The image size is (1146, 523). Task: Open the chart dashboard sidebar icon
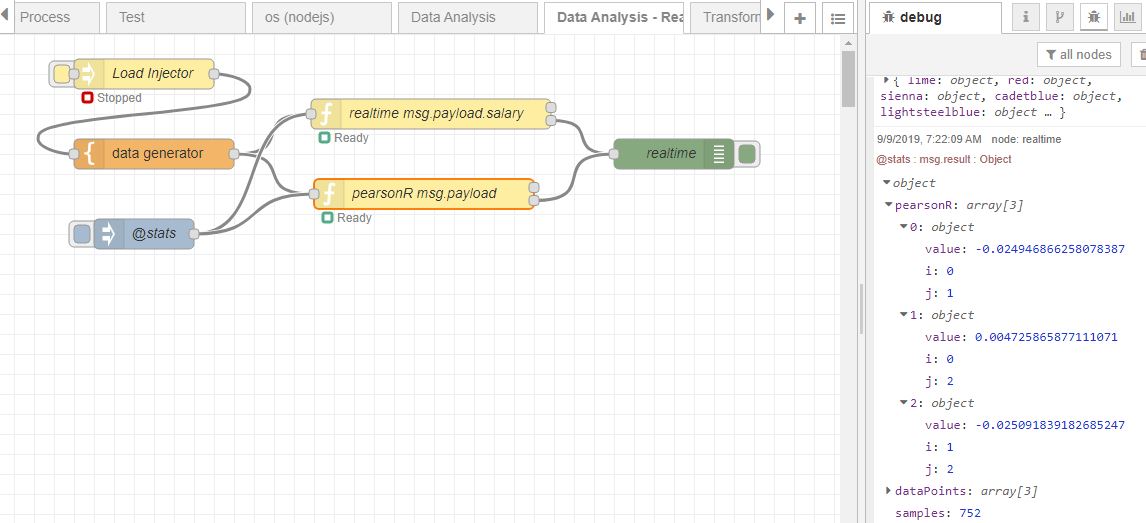(x=1127, y=18)
